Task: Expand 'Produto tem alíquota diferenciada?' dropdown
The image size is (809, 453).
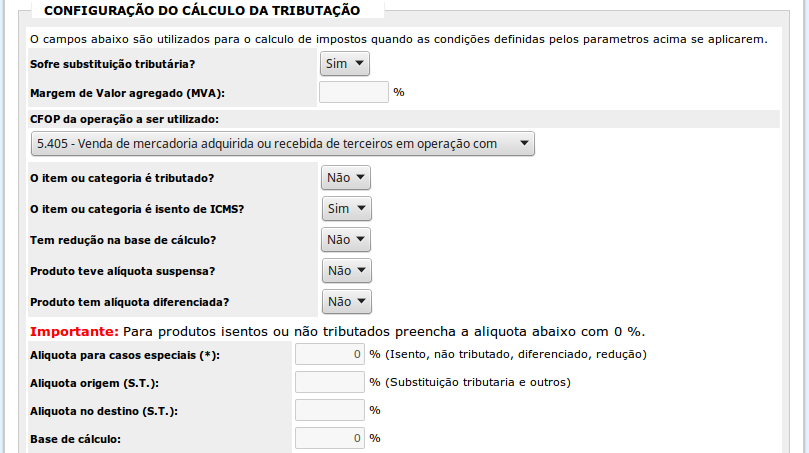Action: [346, 302]
